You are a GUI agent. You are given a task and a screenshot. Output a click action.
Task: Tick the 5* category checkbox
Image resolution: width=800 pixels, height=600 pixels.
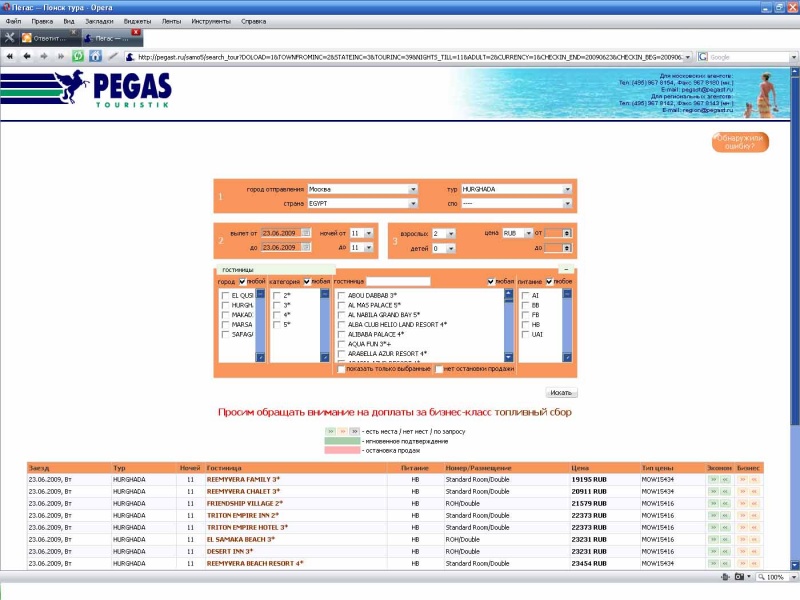click(277, 324)
